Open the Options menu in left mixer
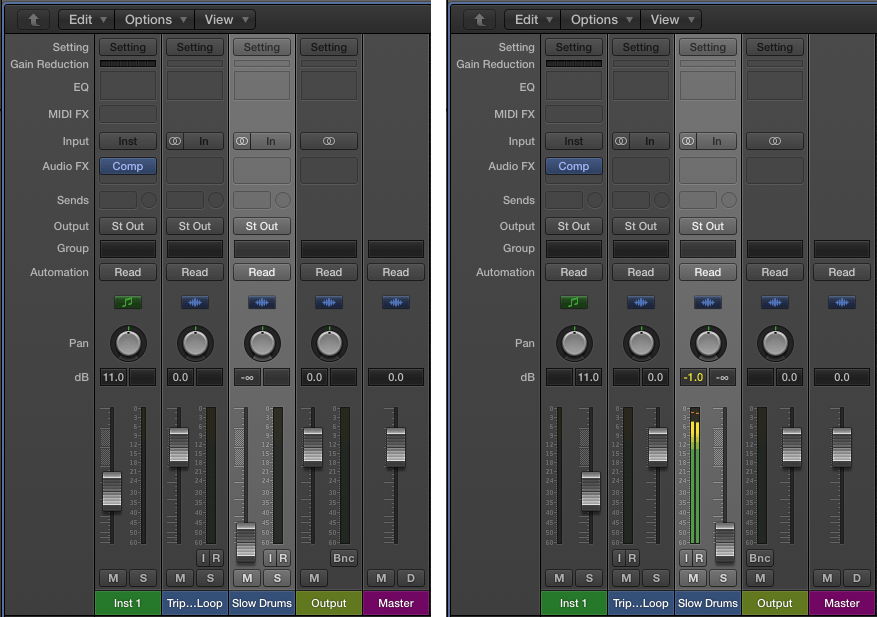Viewport: 877px width, 617px height. point(154,20)
